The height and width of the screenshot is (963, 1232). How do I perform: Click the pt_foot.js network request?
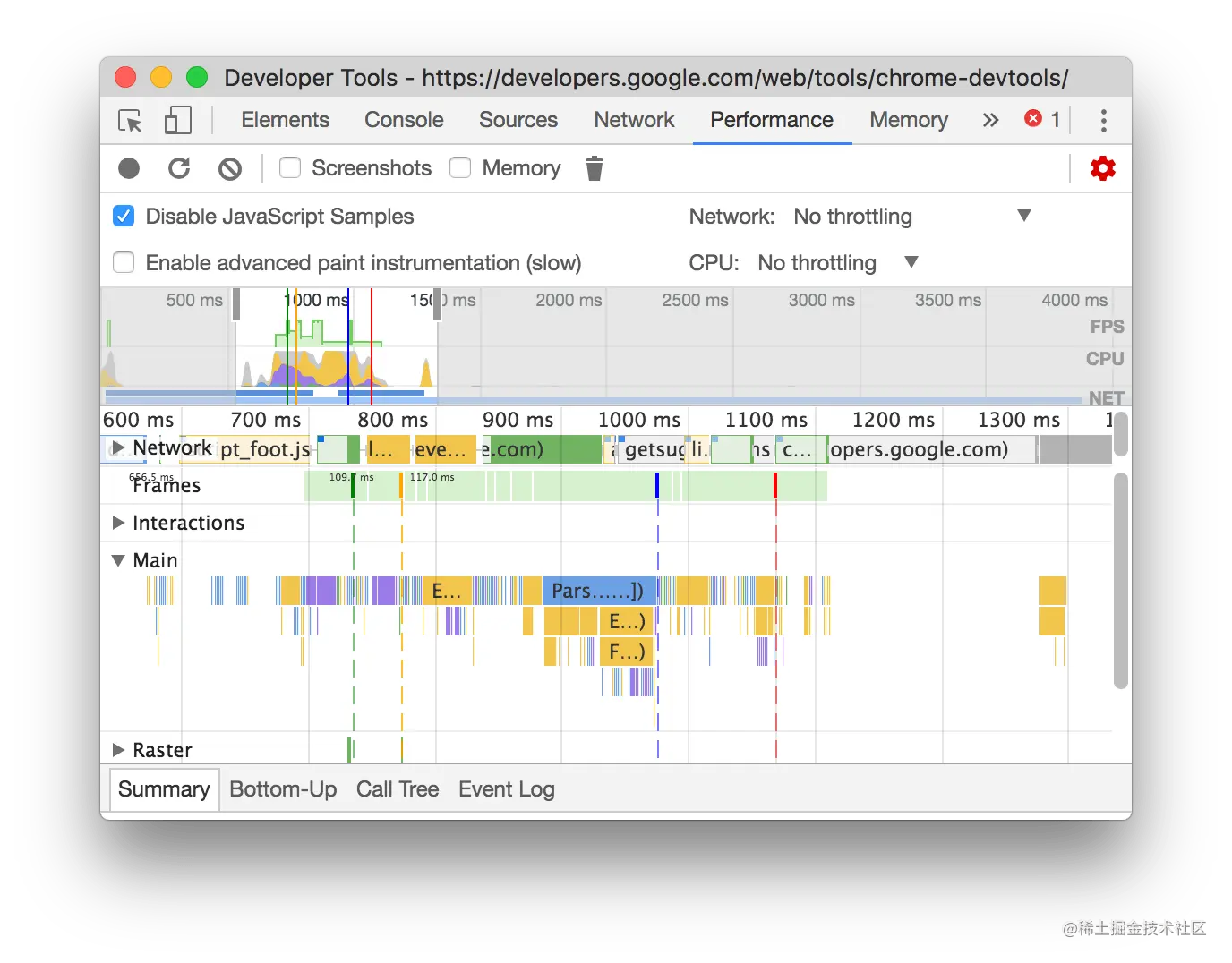(x=264, y=449)
